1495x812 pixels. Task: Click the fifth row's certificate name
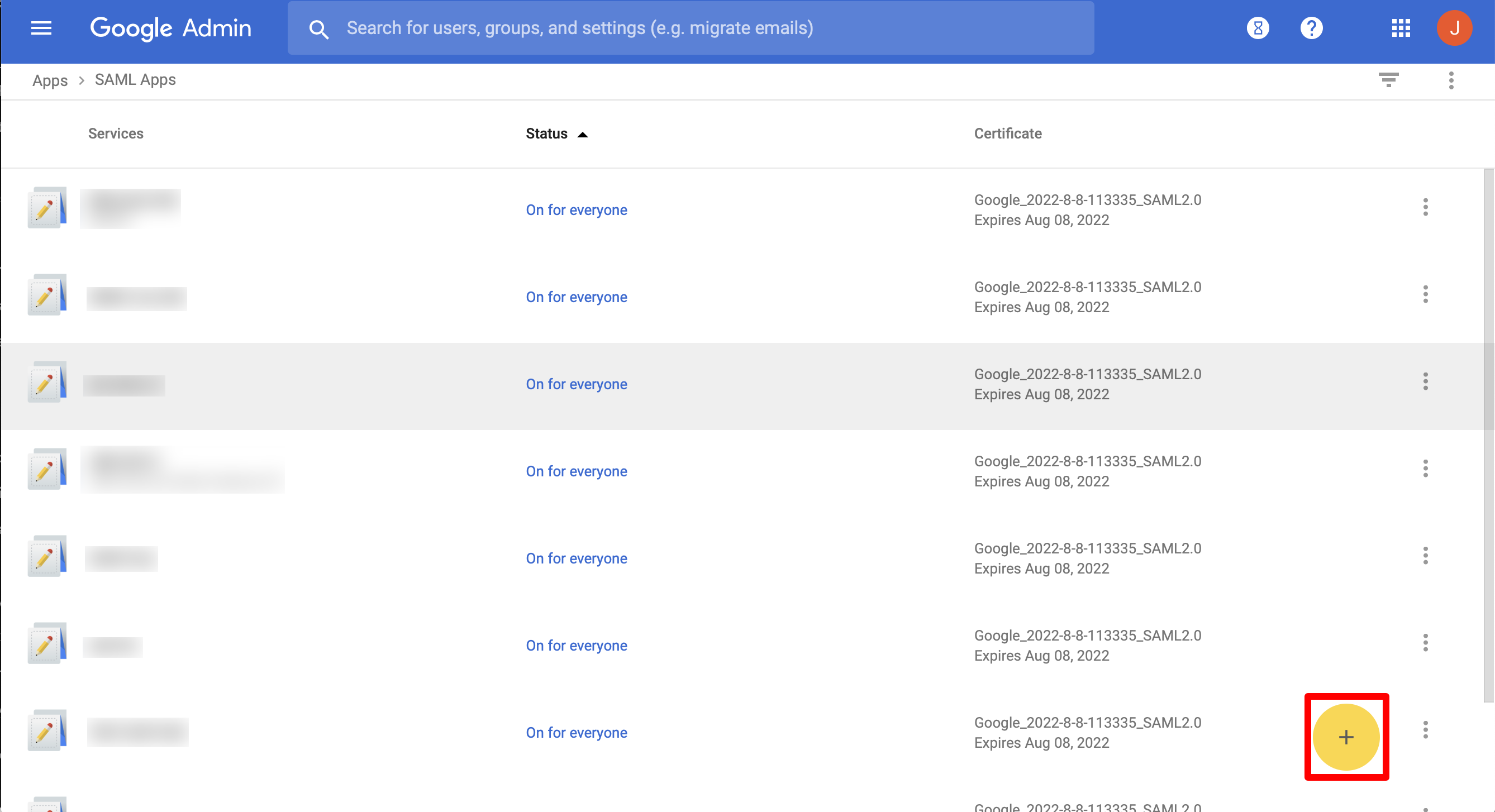[1088, 548]
